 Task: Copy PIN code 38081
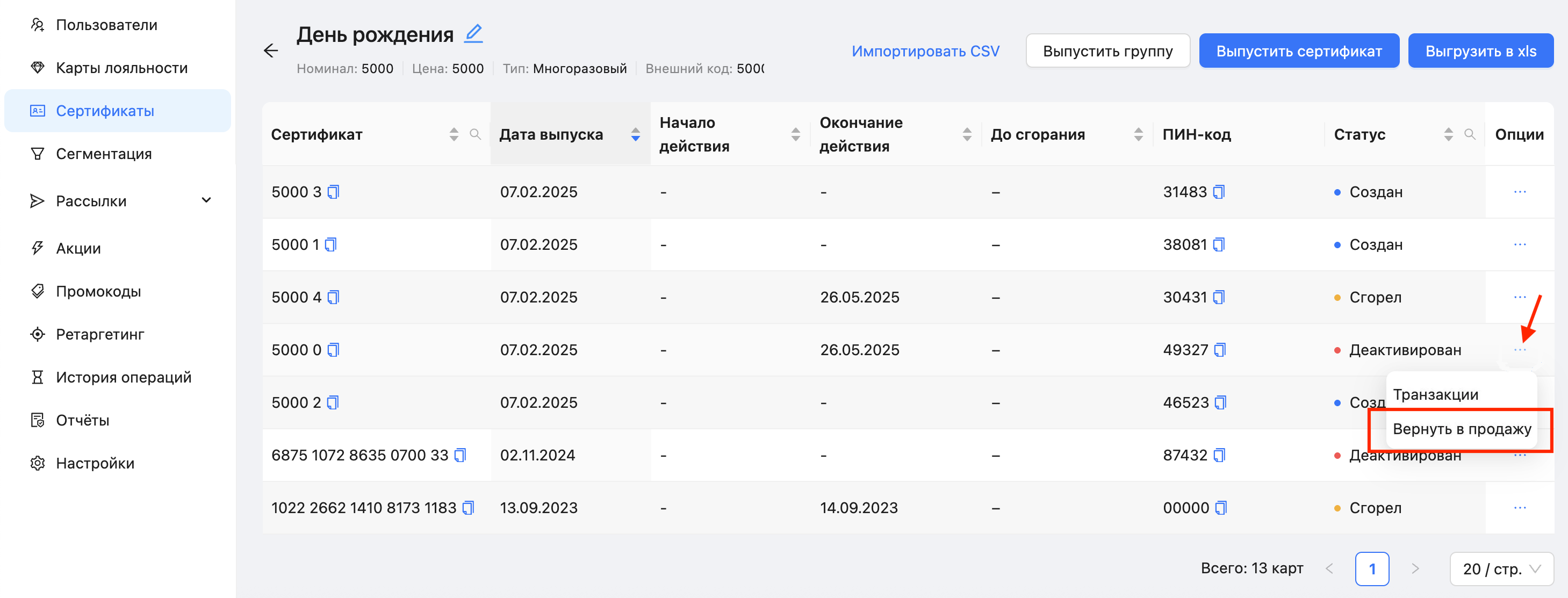pos(1219,244)
